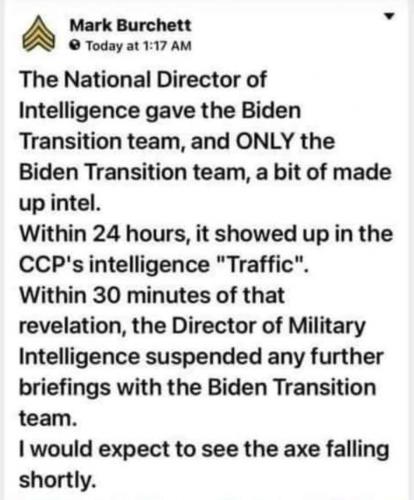Click the line 'briefings with the Biden Transition'
The width and height of the screenshot is (414, 500).
[198, 388]
